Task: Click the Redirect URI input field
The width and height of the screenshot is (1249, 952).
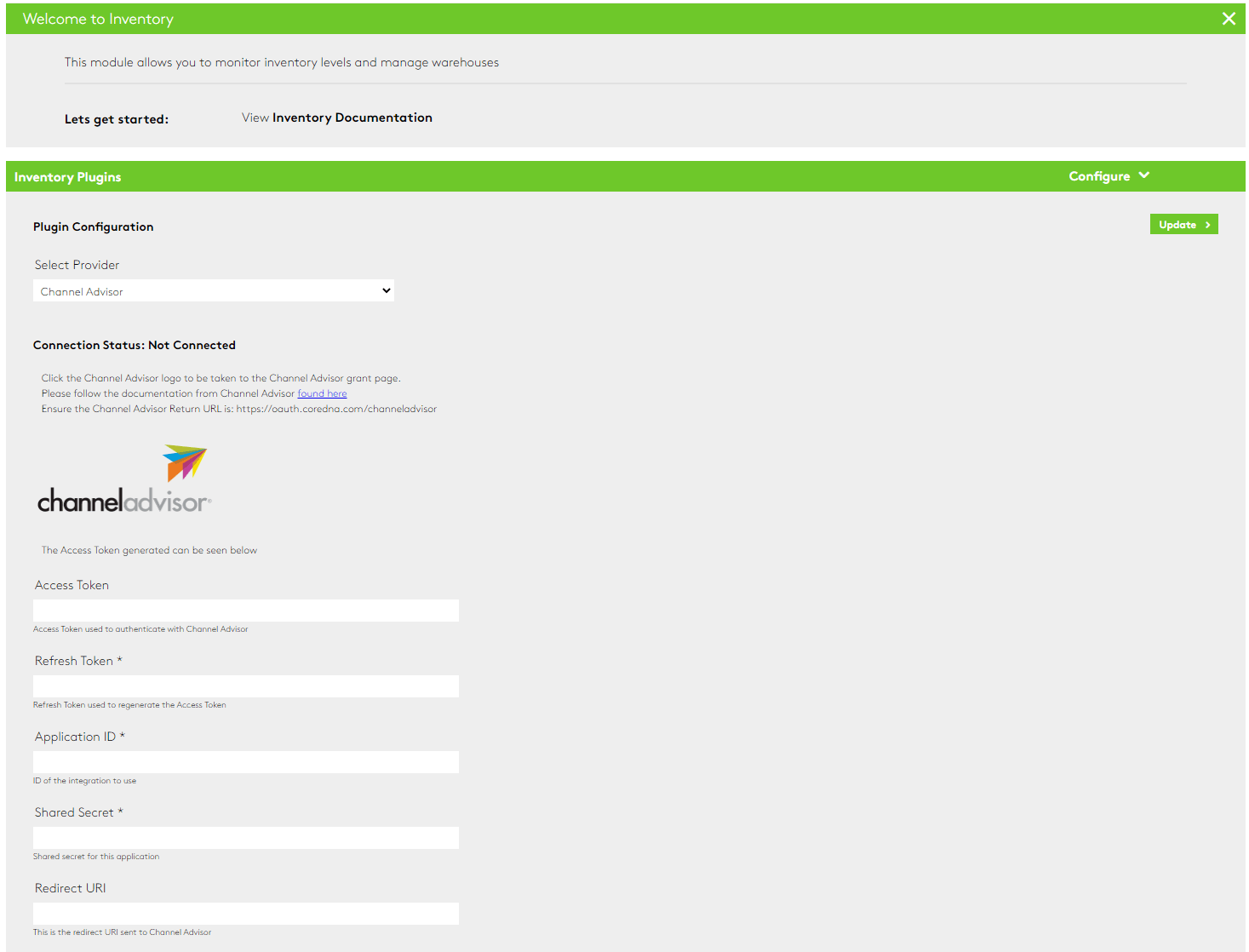Action: tap(245, 913)
